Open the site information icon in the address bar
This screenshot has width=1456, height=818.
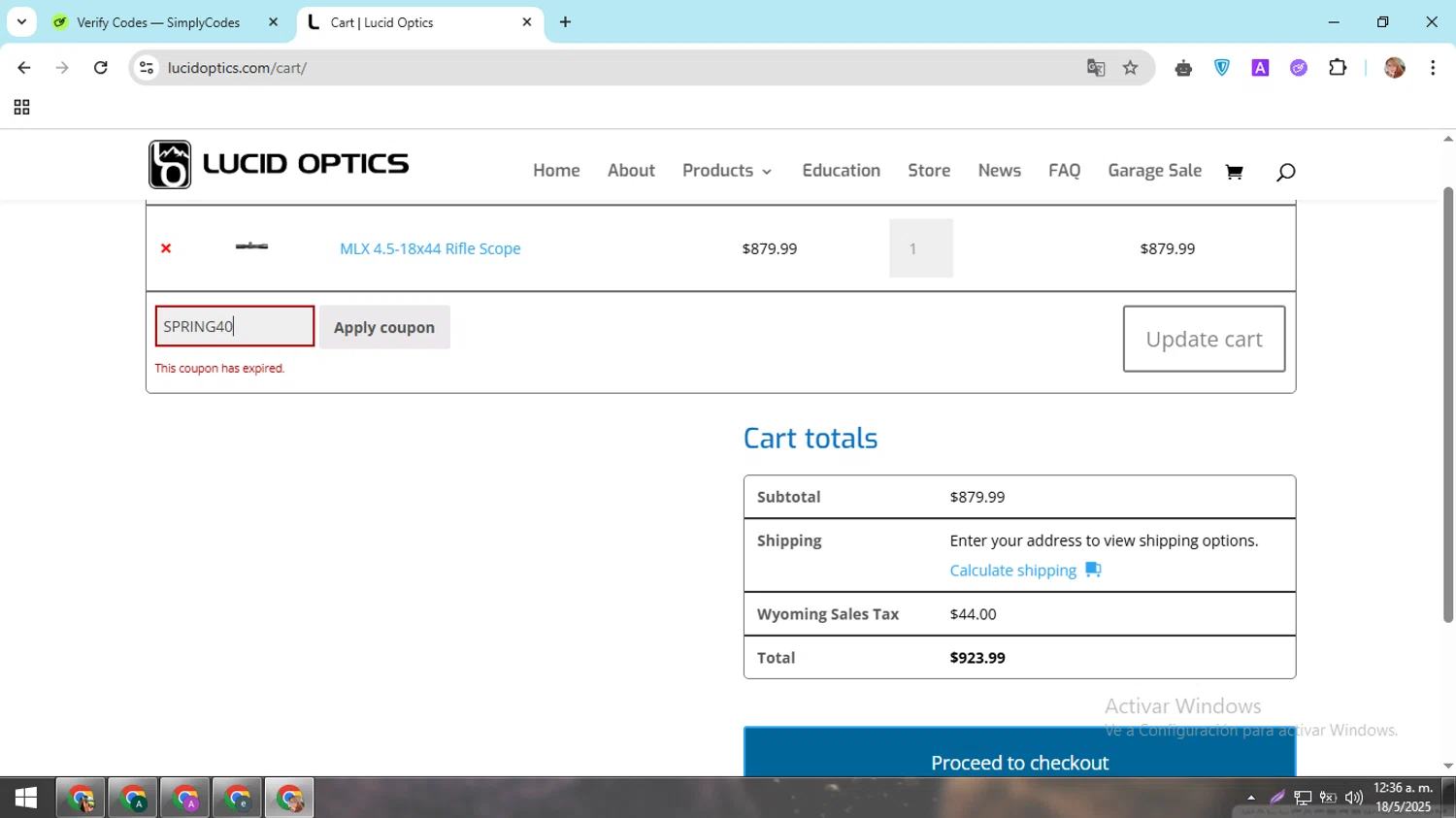pos(147,68)
